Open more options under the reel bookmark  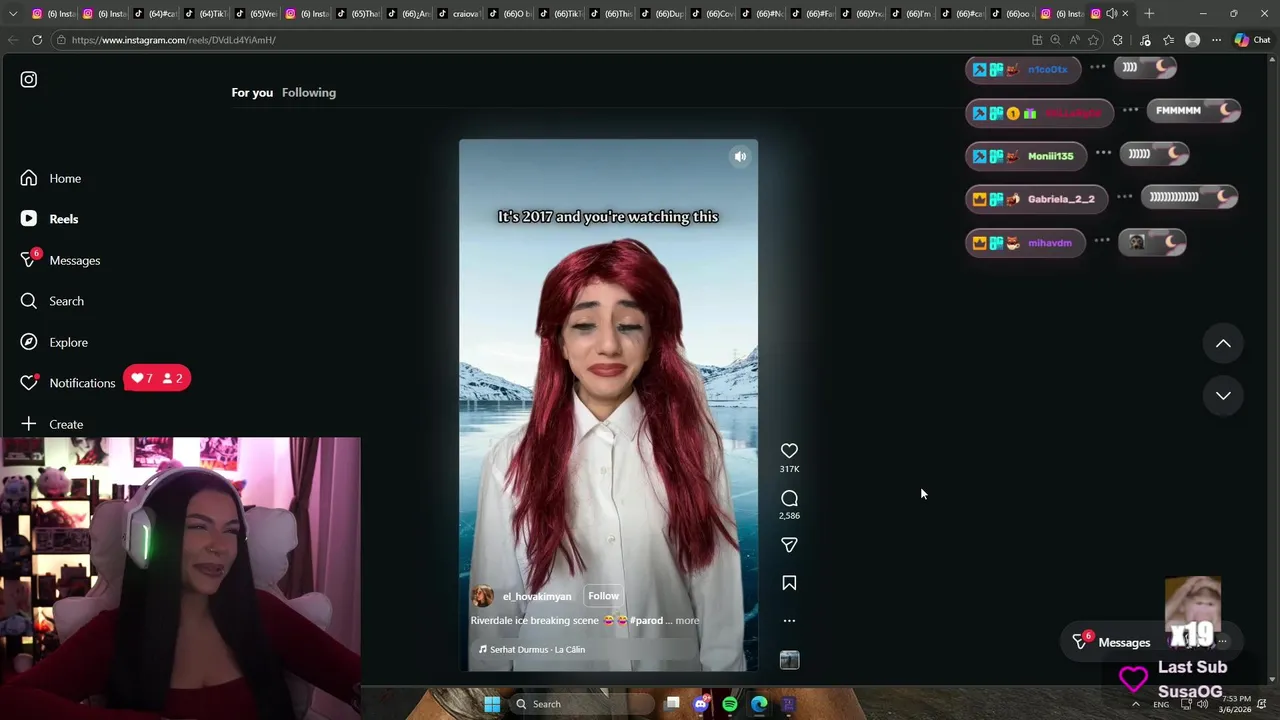click(x=789, y=621)
